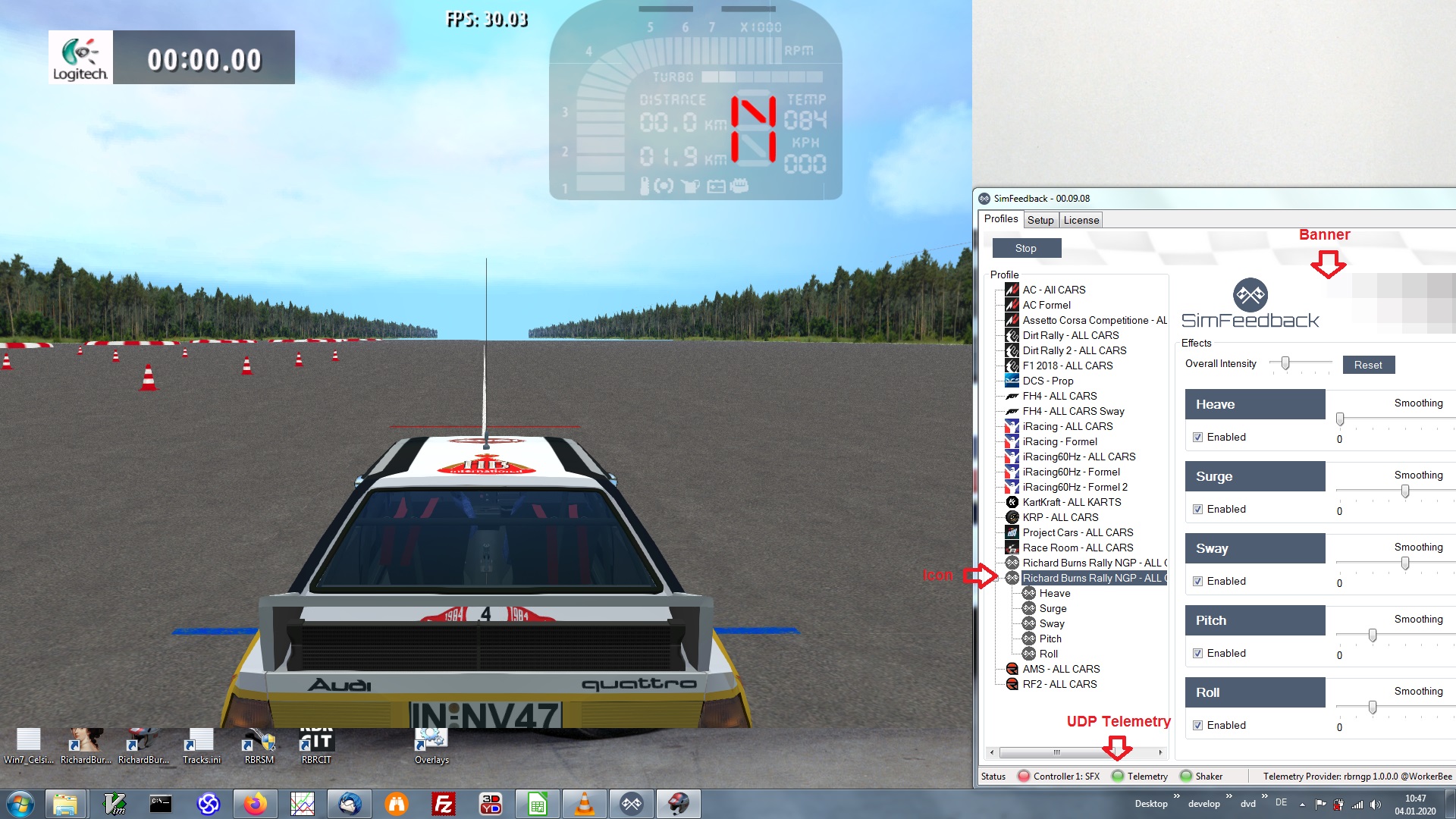The image size is (1456, 819).
Task: Open the RBRCIT desktop shortcut
Action: (x=316, y=746)
